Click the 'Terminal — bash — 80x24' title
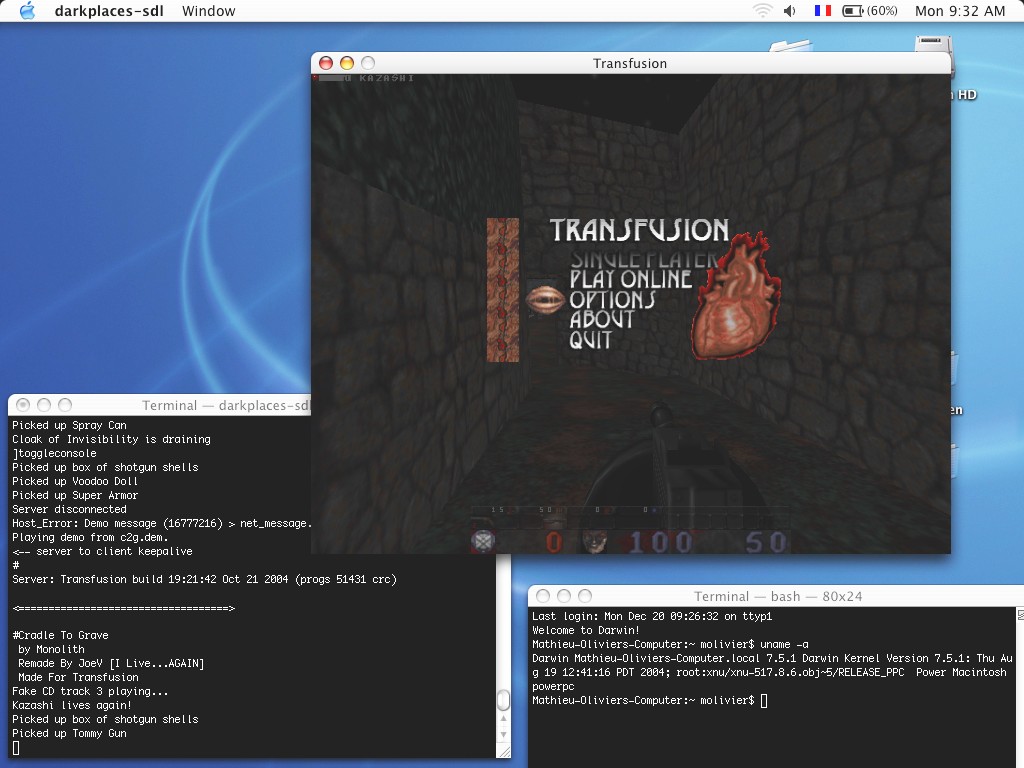The image size is (1024, 768). click(x=778, y=596)
